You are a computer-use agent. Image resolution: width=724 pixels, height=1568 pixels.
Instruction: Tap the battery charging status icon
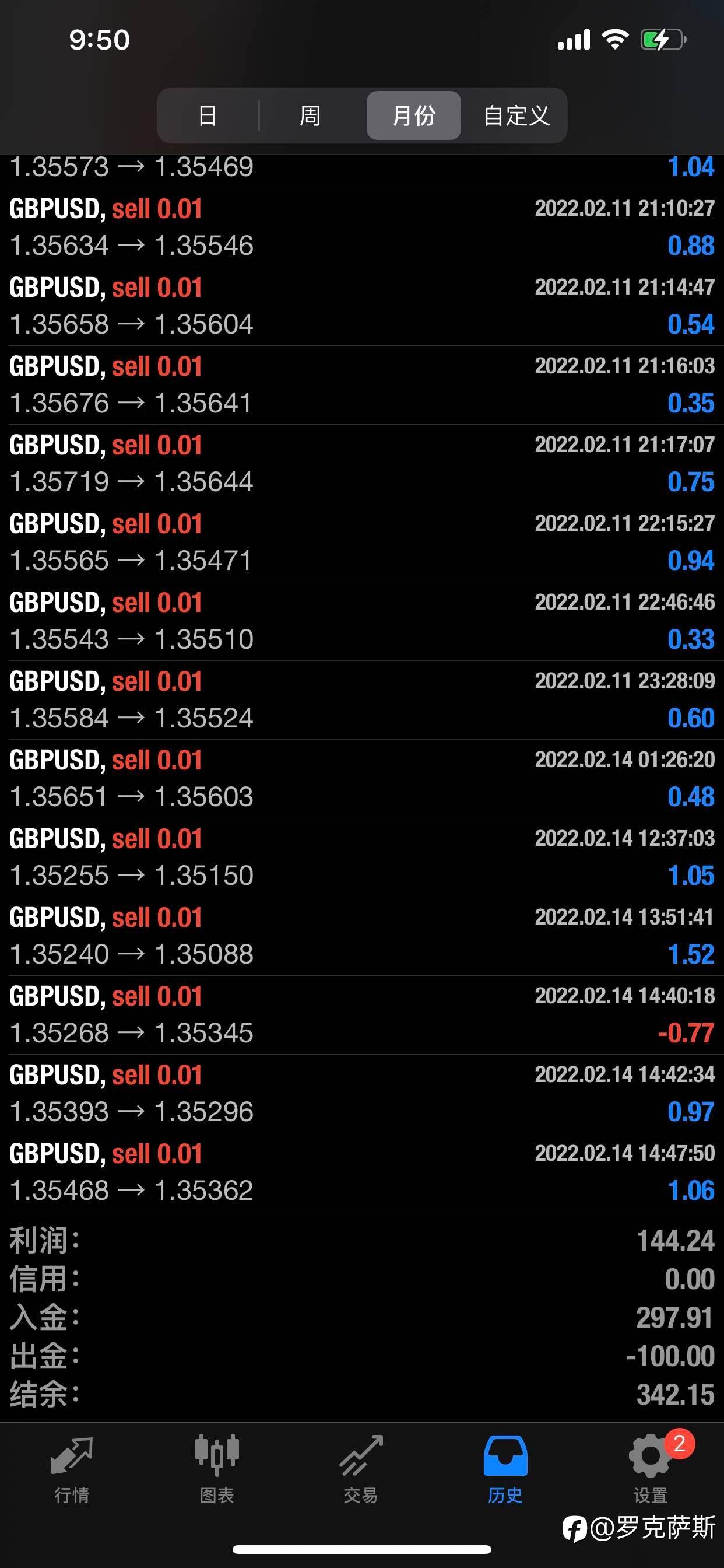664,40
